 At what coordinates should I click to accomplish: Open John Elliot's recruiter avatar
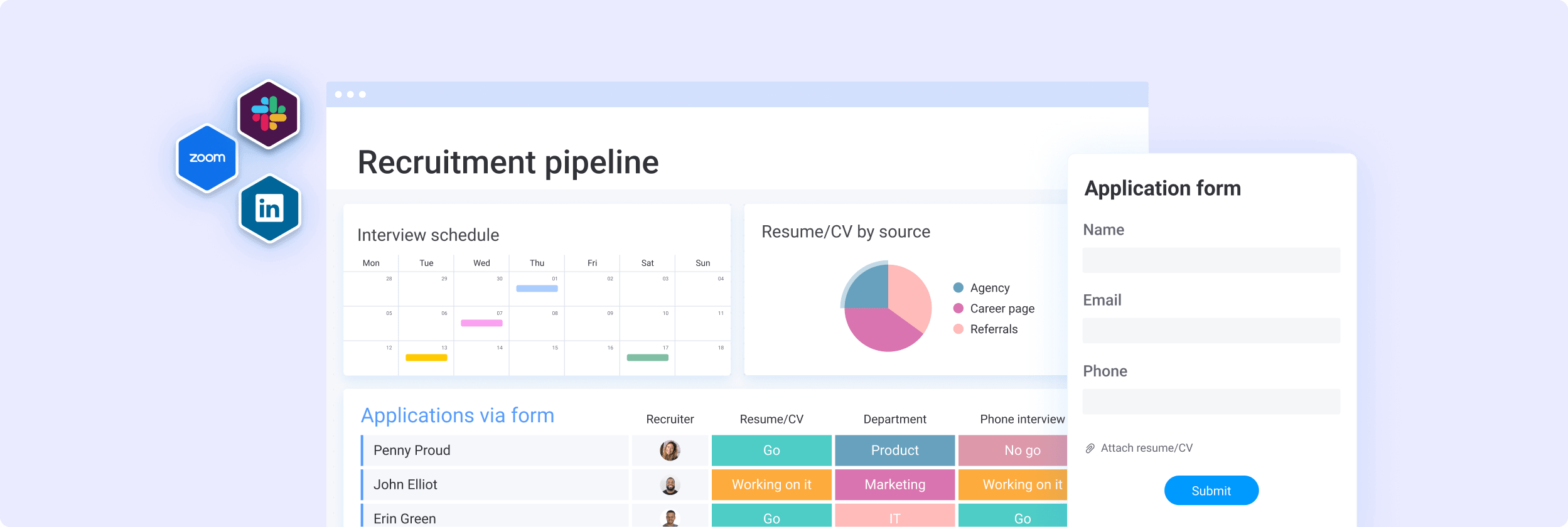pyautogui.click(x=670, y=484)
